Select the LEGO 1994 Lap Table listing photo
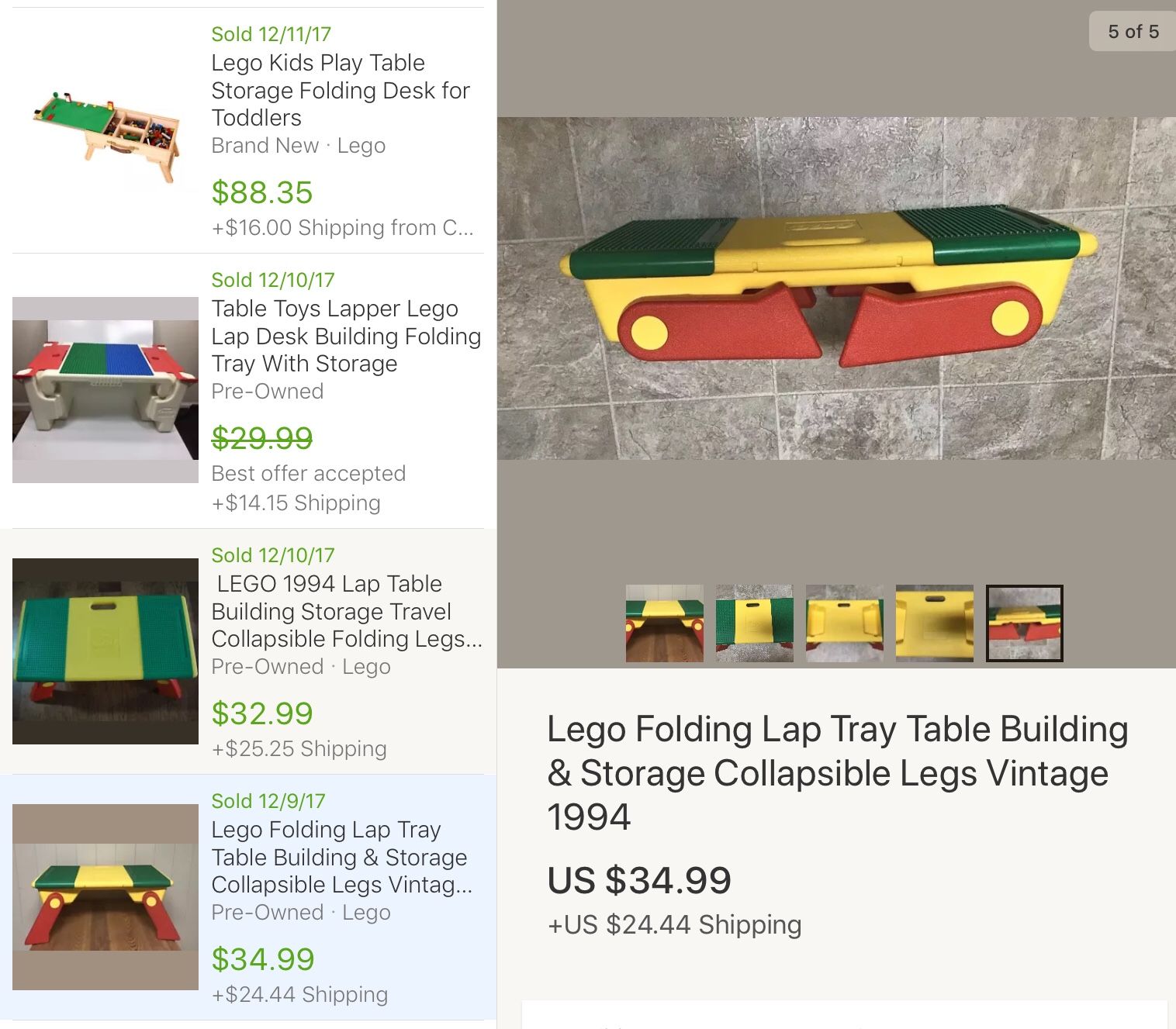The width and height of the screenshot is (1176, 1029). [105, 651]
